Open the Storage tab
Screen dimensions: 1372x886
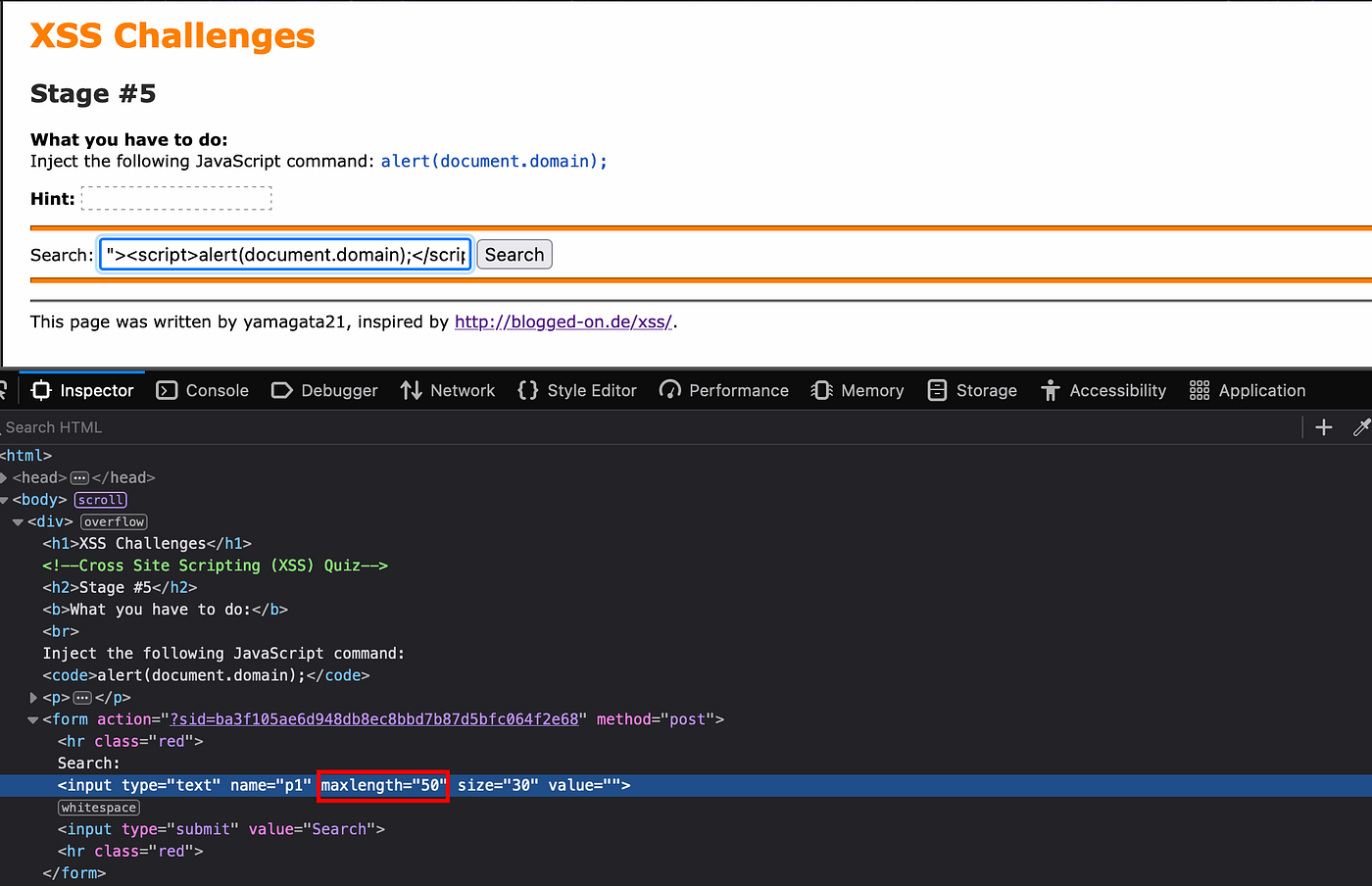pyautogui.click(x=972, y=390)
